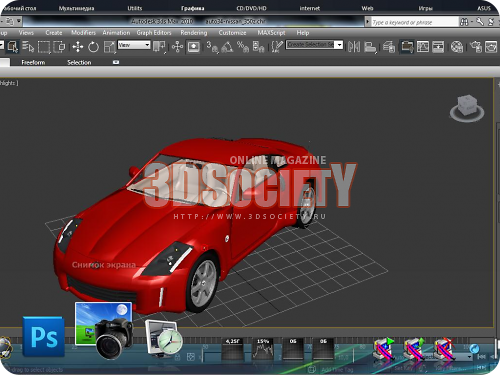Screen dimensions: 500x375
Task: Open the Schematic View
Action: coord(438,47)
